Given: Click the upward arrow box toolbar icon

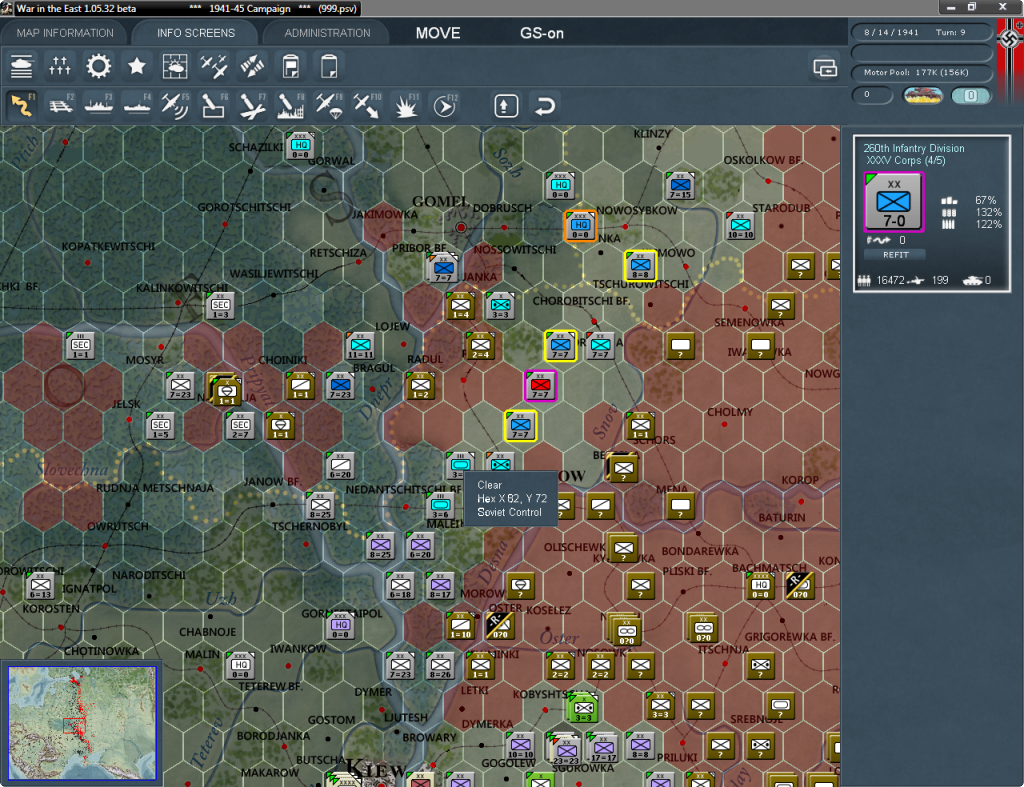Looking at the screenshot, I should [506, 106].
